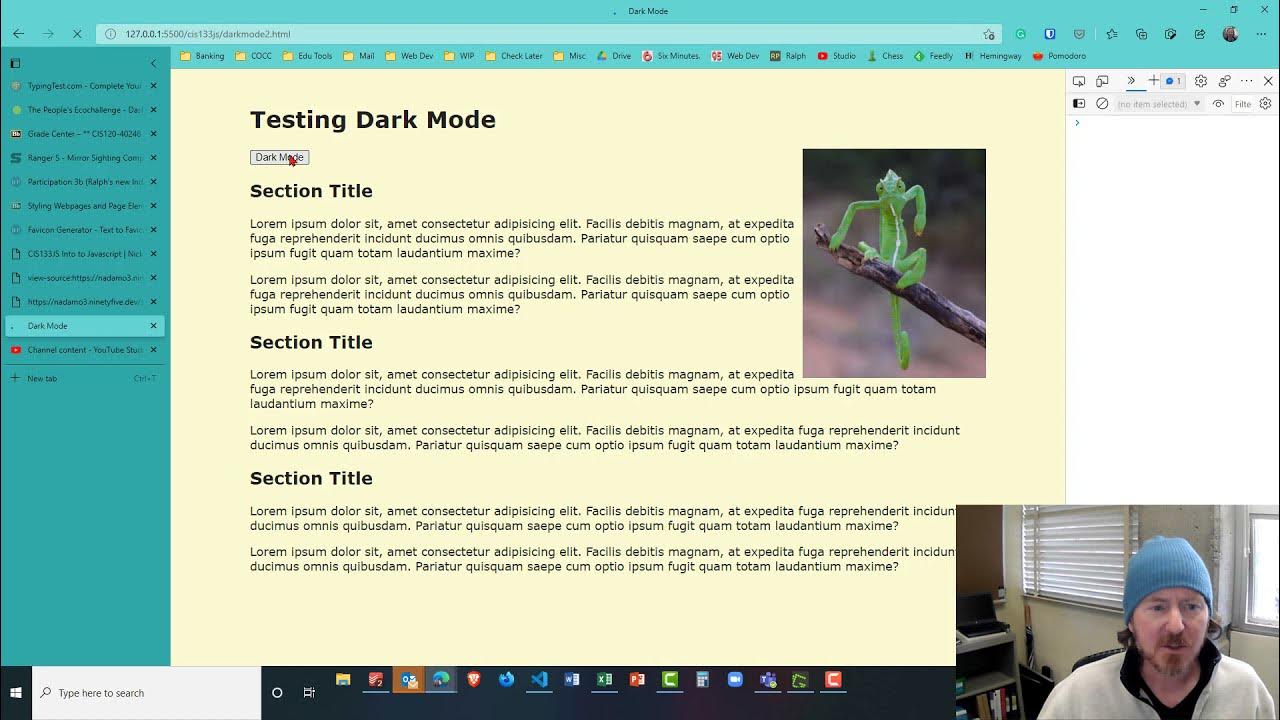The height and width of the screenshot is (720, 1280).
Task: Open the WIP bookmarks folder
Action: [x=459, y=56]
